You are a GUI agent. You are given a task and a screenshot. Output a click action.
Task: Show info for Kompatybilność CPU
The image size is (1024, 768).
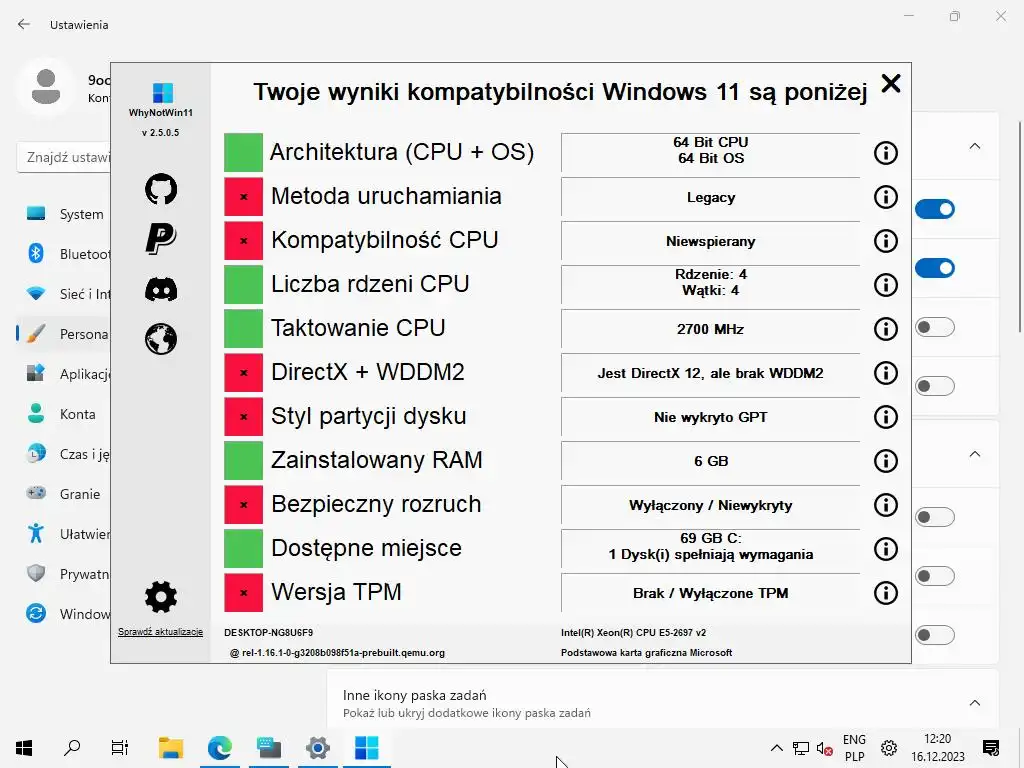(x=886, y=241)
